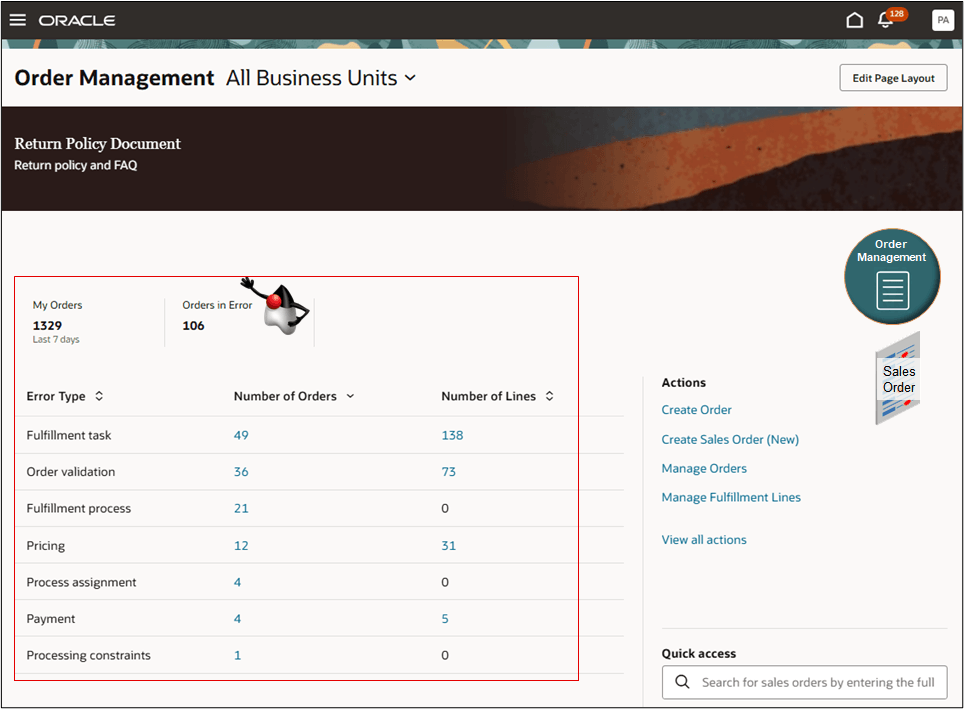Click the Oracle logo

pyautogui.click(x=77, y=19)
